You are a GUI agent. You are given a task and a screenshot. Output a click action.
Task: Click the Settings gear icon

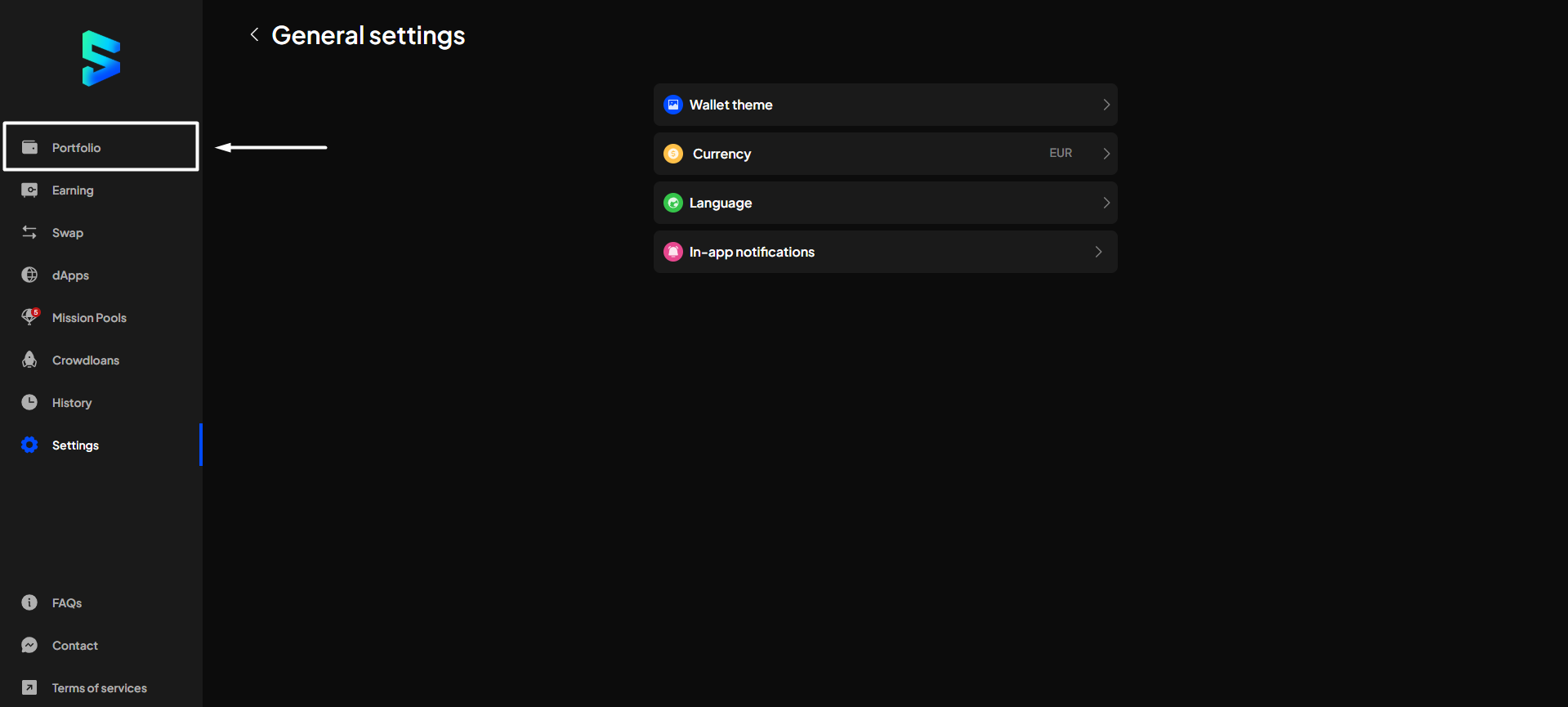[x=29, y=445]
